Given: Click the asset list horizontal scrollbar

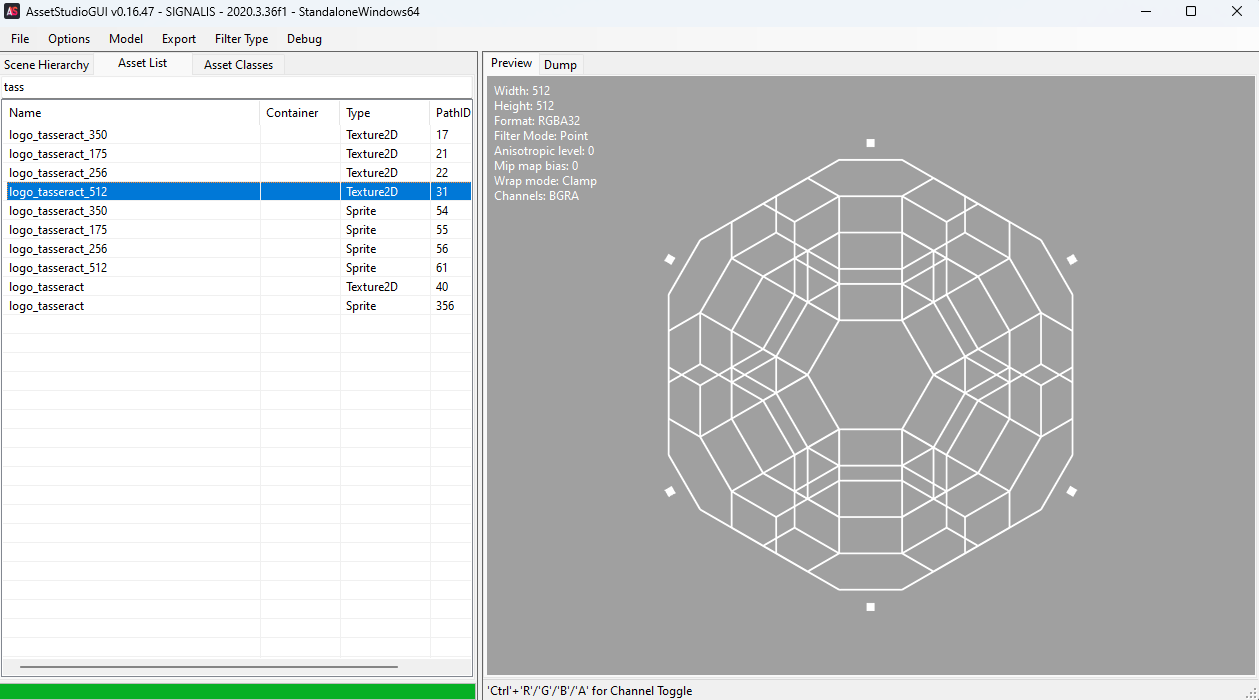Looking at the screenshot, I should tap(208, 667).
